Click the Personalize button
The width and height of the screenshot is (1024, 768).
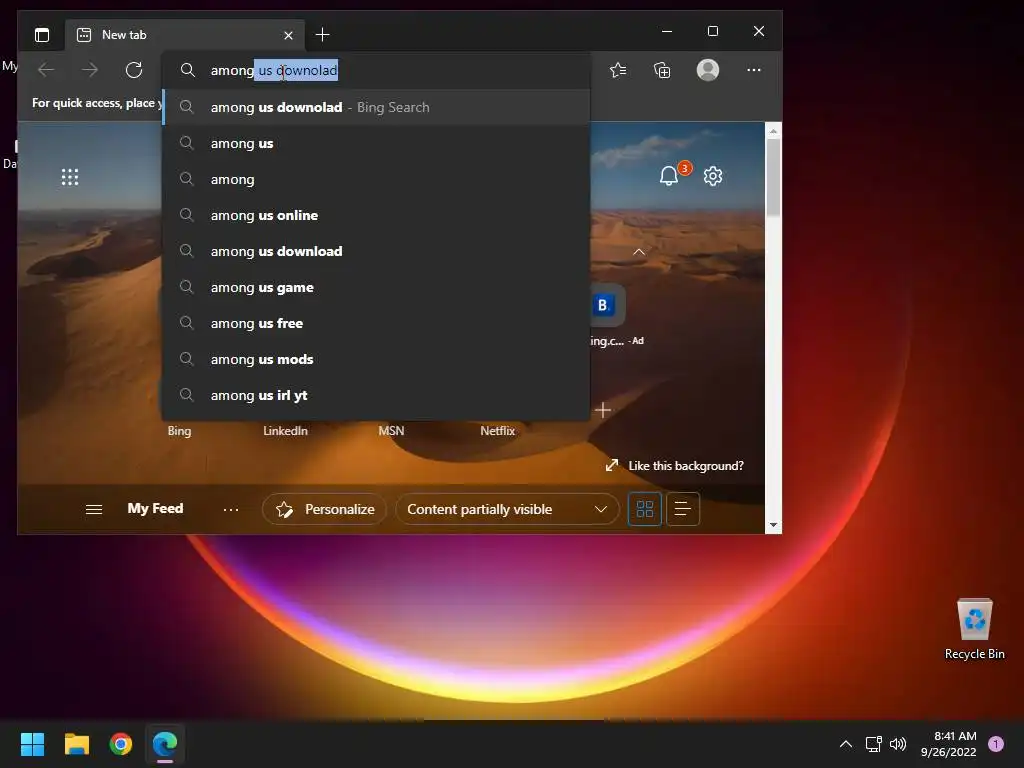(x=325, y=509)
